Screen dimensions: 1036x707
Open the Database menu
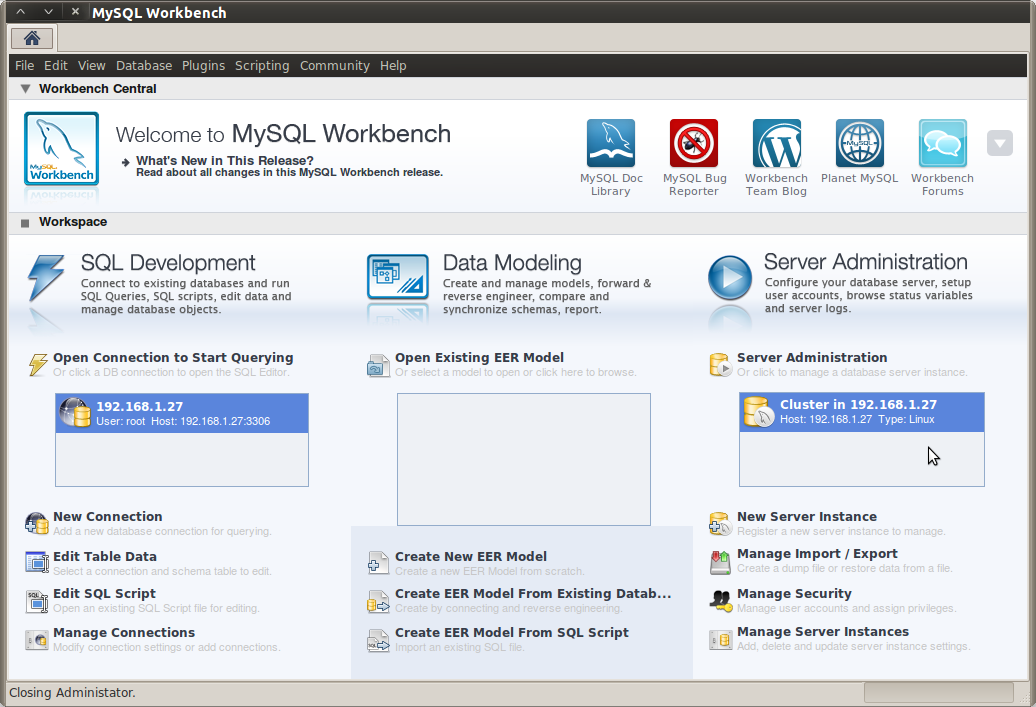(x=143, y=65)
